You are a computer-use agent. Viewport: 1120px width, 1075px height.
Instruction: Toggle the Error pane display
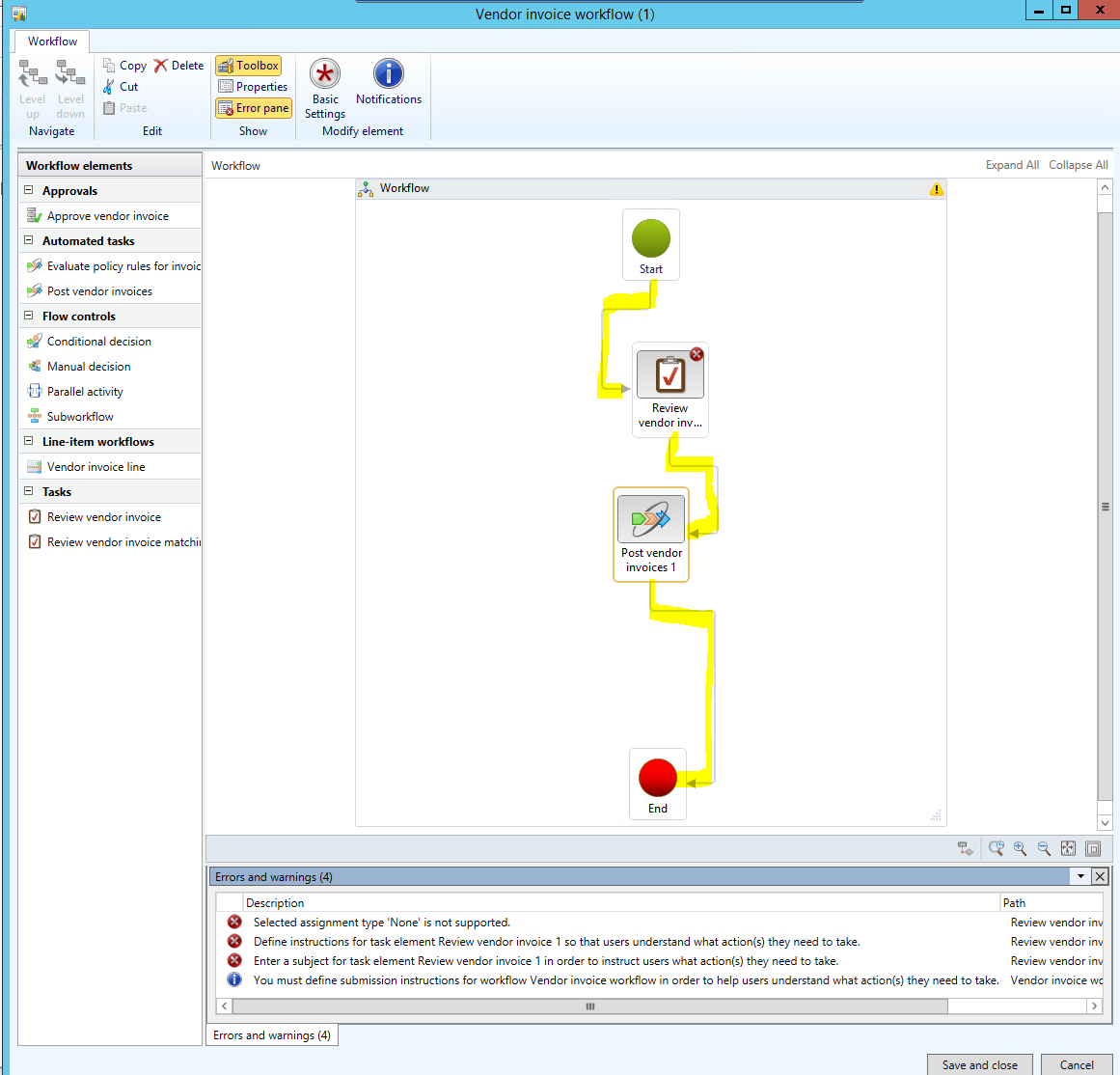click(x=253, y=108)
